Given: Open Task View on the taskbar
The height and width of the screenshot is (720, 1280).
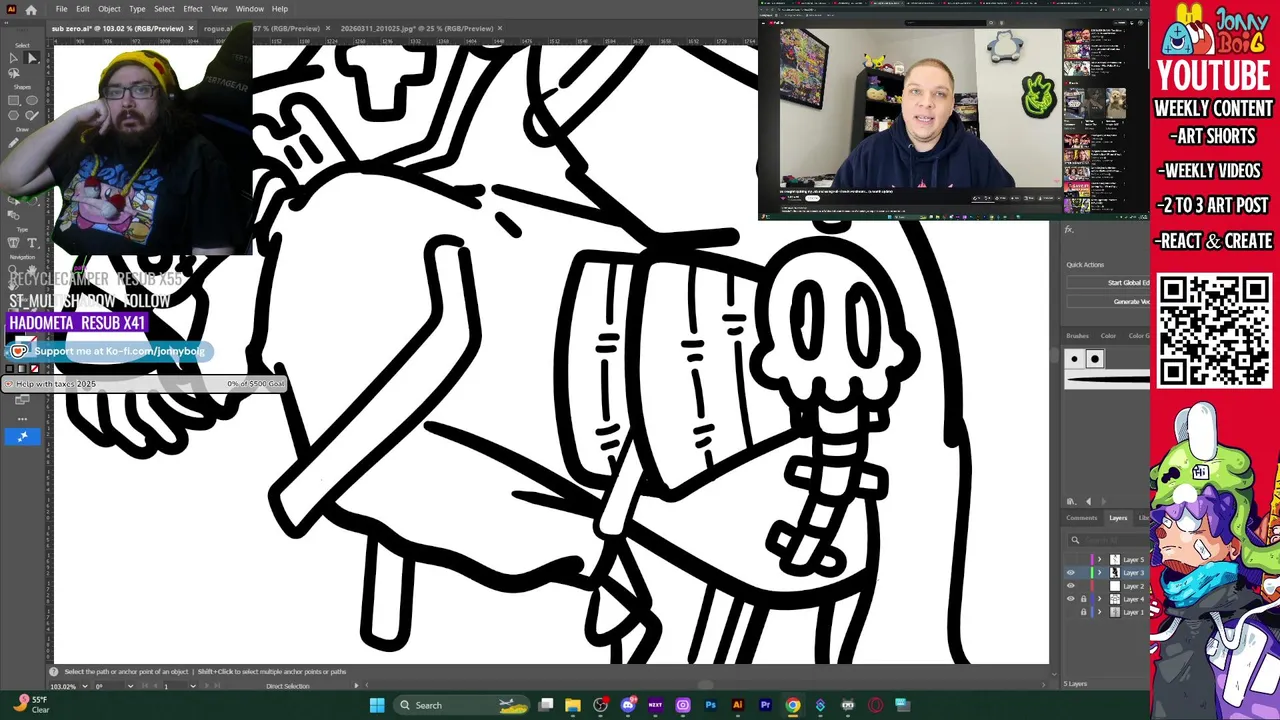Looking at the screenshot, I should click(x=546, y=705).
